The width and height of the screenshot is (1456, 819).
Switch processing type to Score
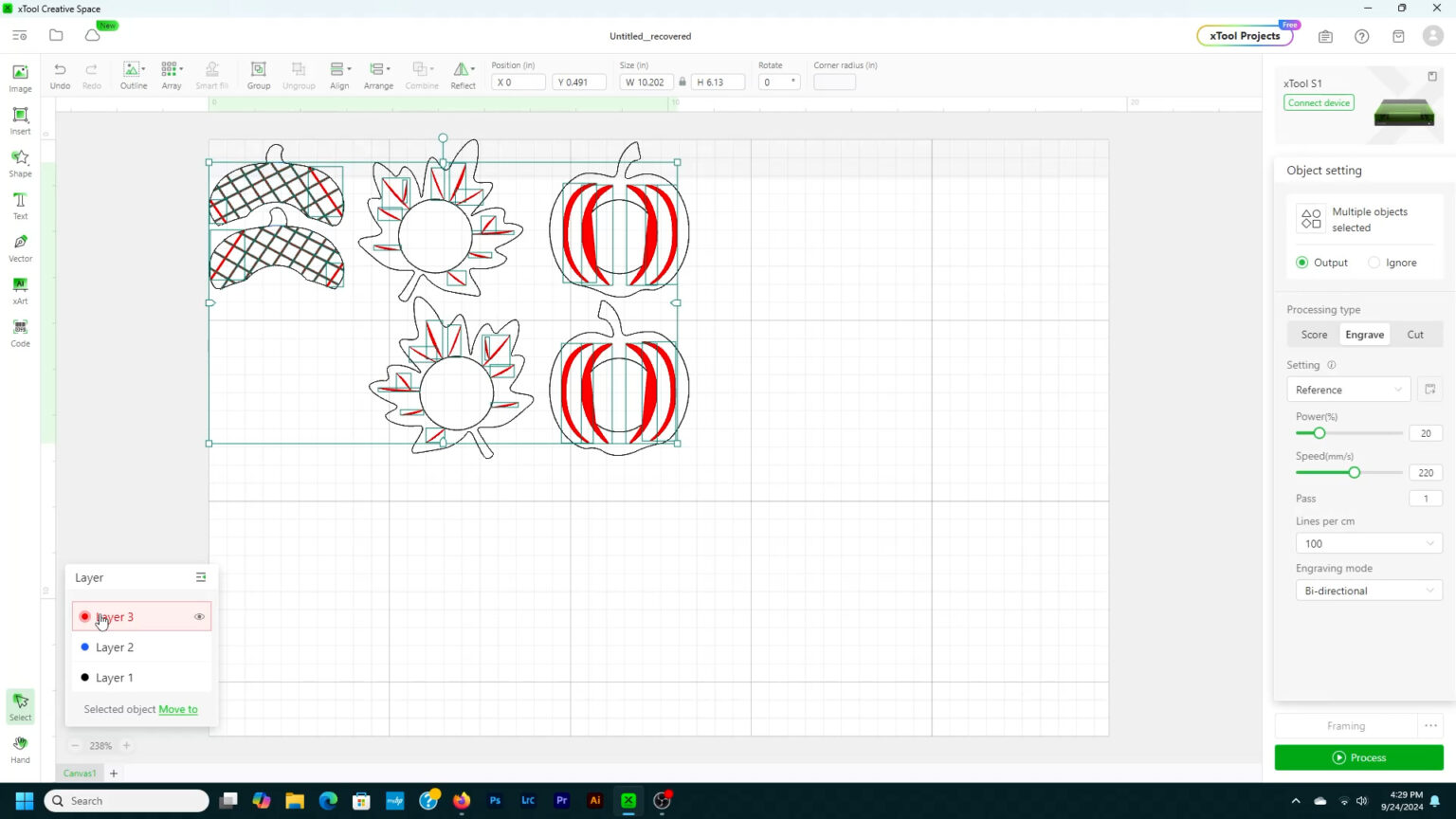pos(1314,335)
